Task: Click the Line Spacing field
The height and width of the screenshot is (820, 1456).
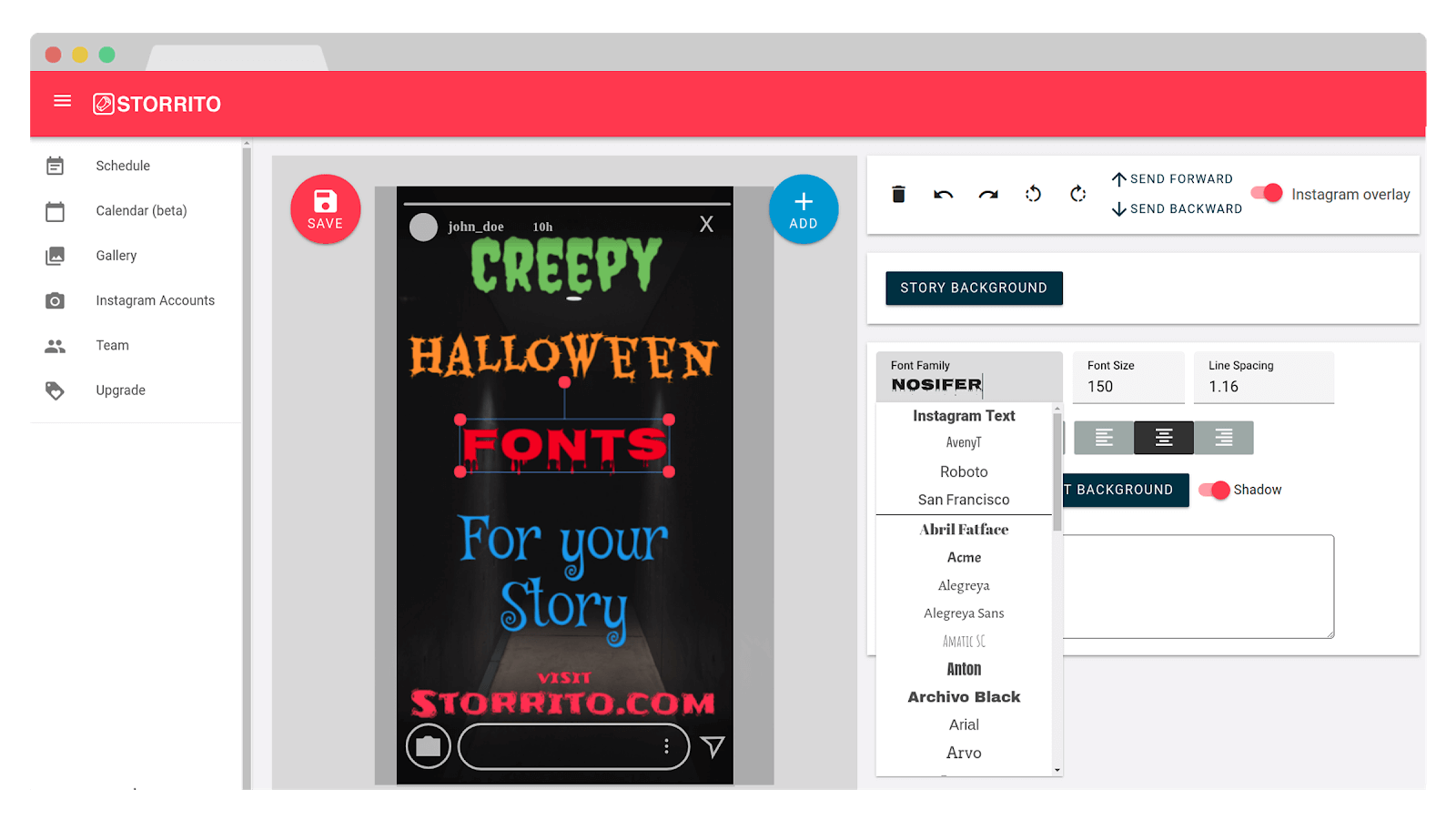Action: (1264, 377)
